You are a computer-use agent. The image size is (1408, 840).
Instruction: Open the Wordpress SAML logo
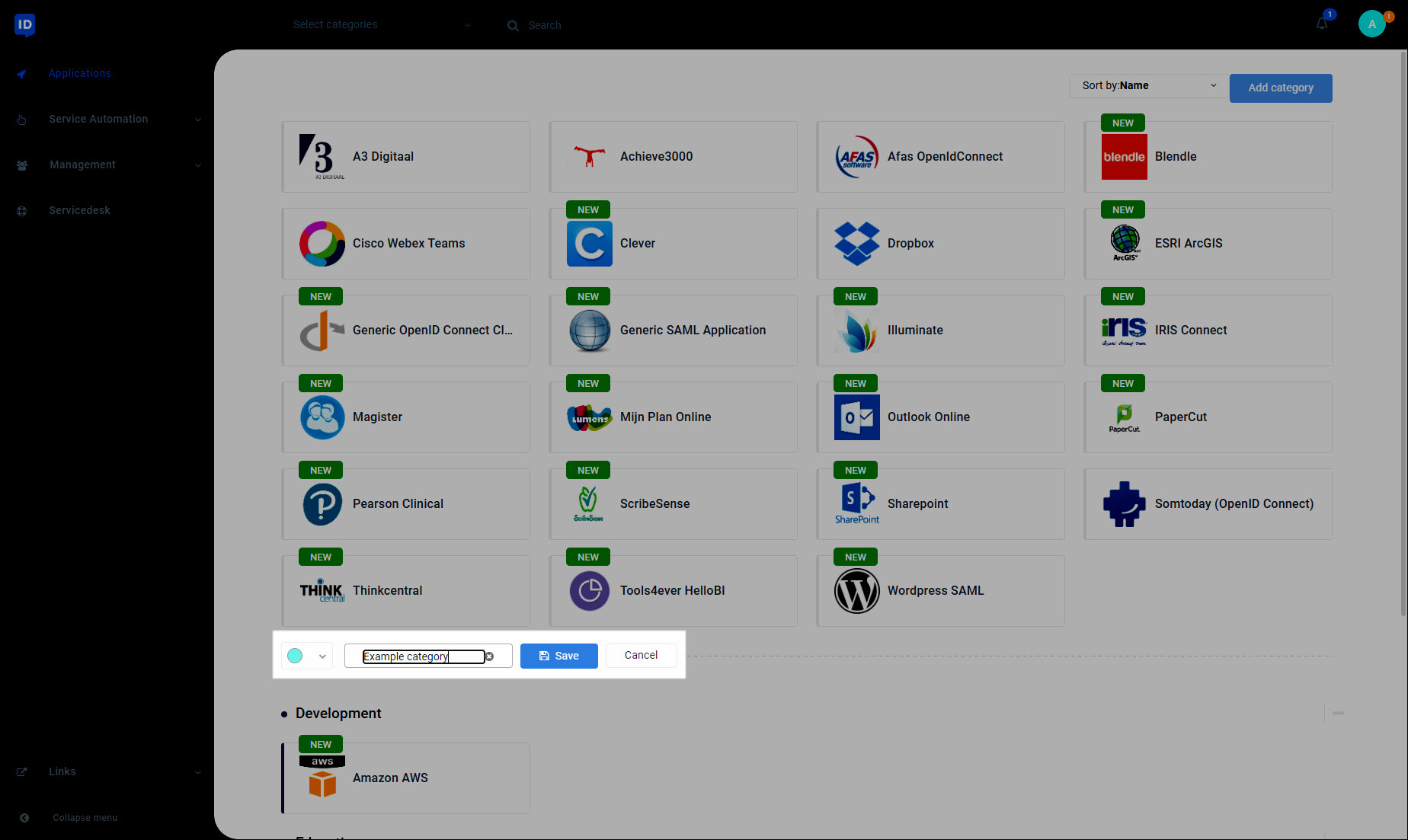pos(857,591)
